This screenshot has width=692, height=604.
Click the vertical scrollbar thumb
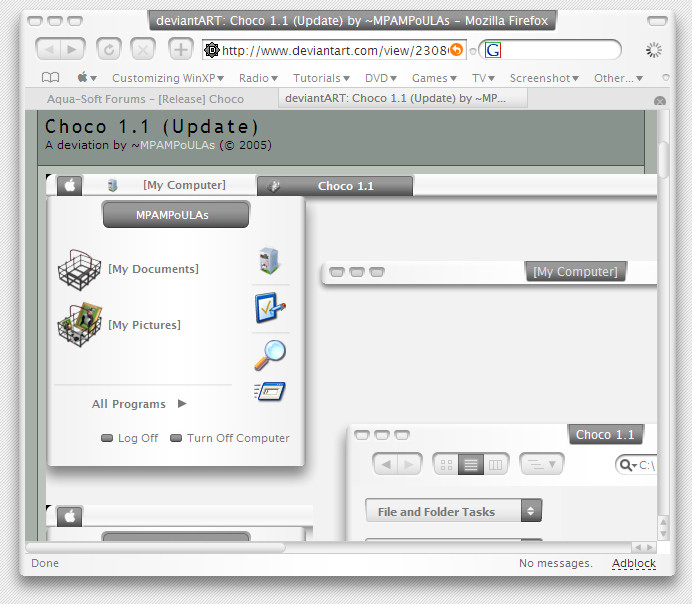click(x=663, y=159)
